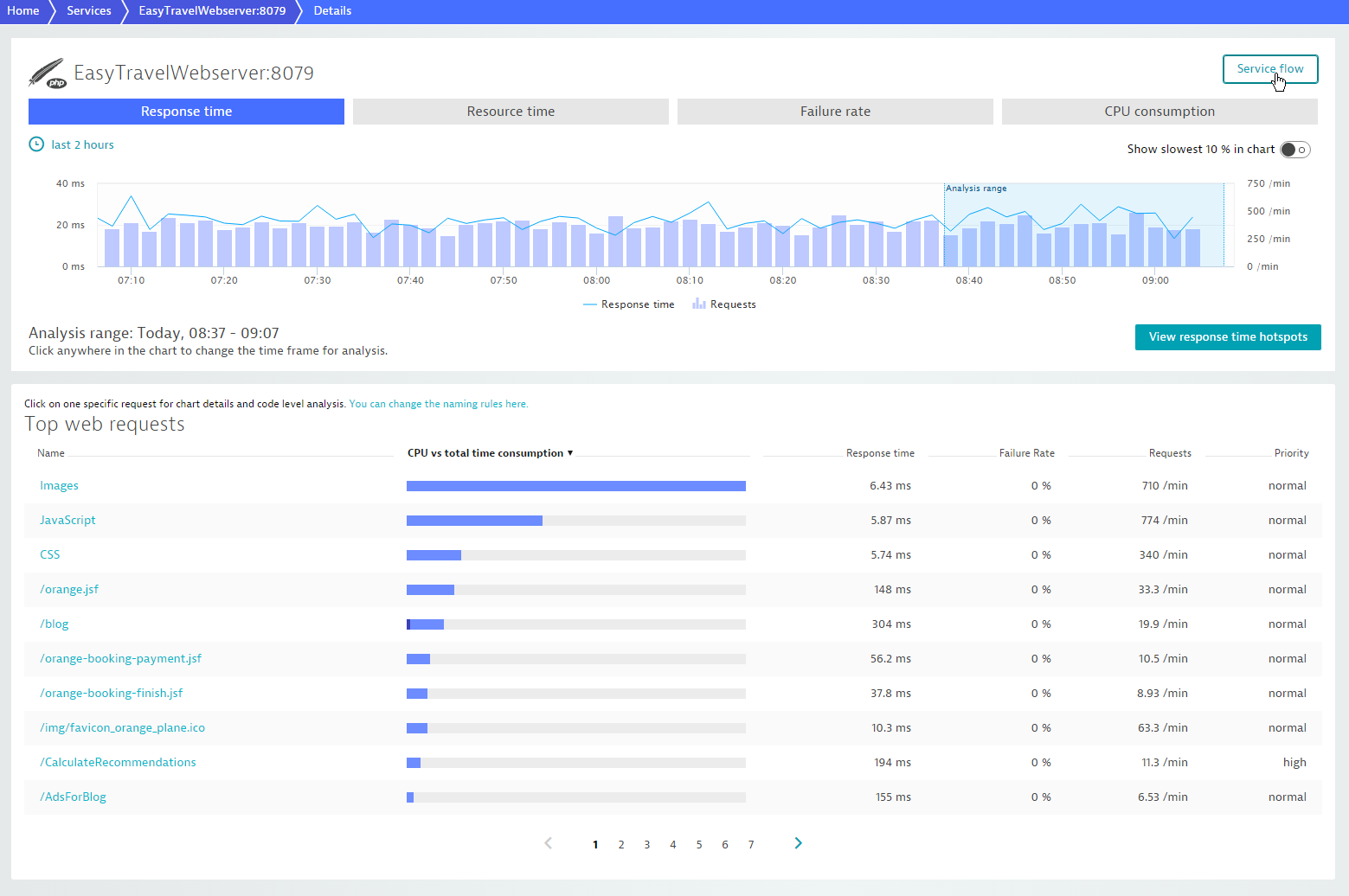The height and width of the screenshot is (896, 1349).
Task: Click the PHP feather service icon
Action: (47, 74)
